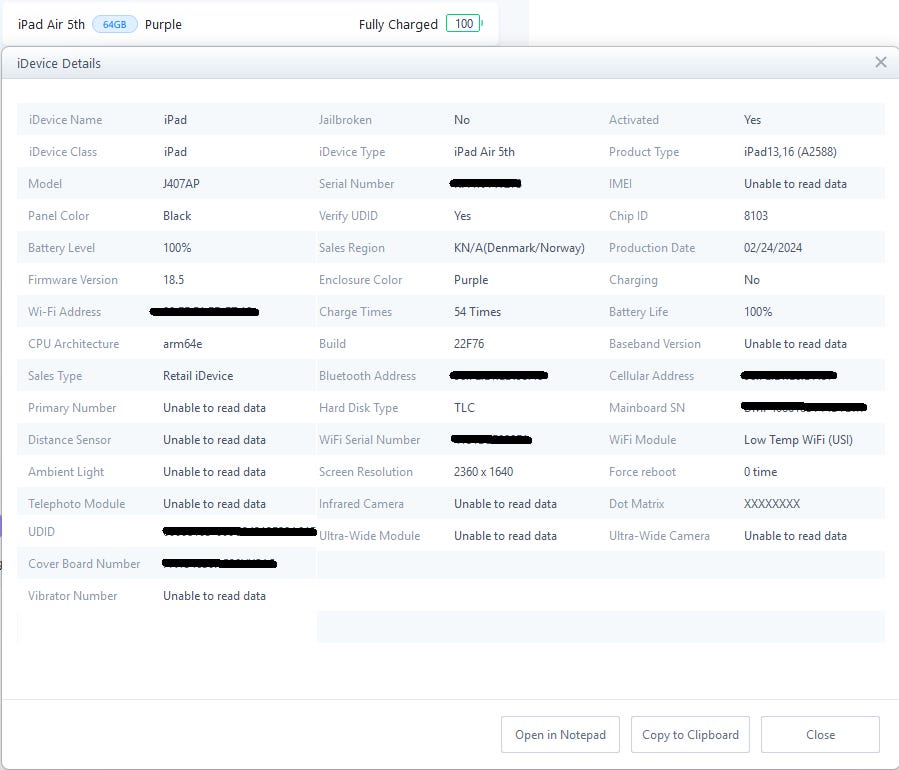Click the screen resolution '2360 x 1640'
This screenshot has height=770, width=899.
coord(483,472)
